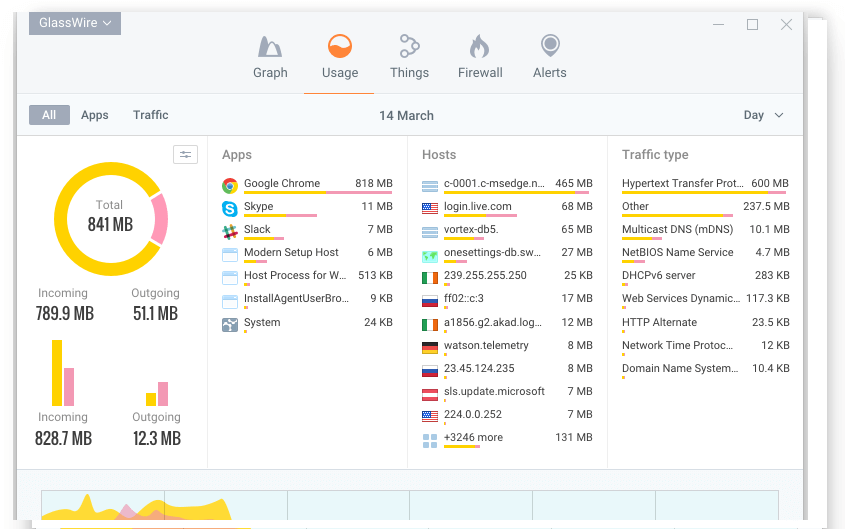Click the 828.7 MB incoming value
845x529 pixels.
coord(64,438)
